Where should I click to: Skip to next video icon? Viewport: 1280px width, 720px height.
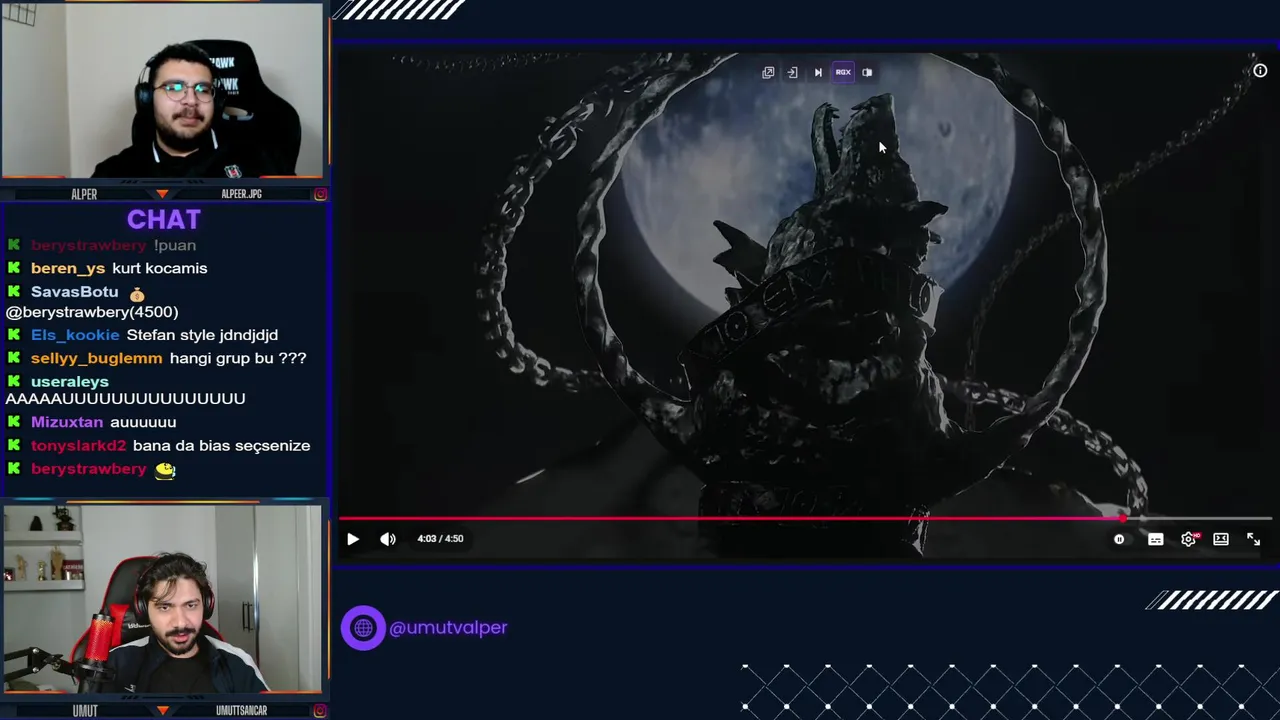coord(818,72)
